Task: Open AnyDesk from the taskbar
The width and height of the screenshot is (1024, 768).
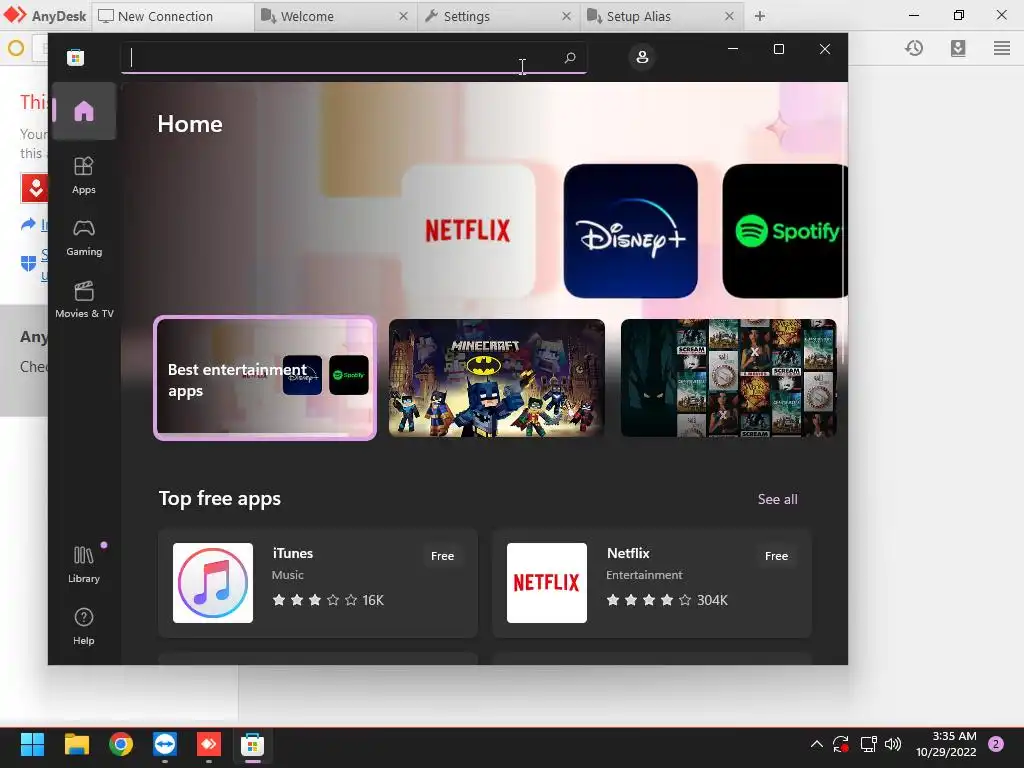Action: click(x=209, y=744)
